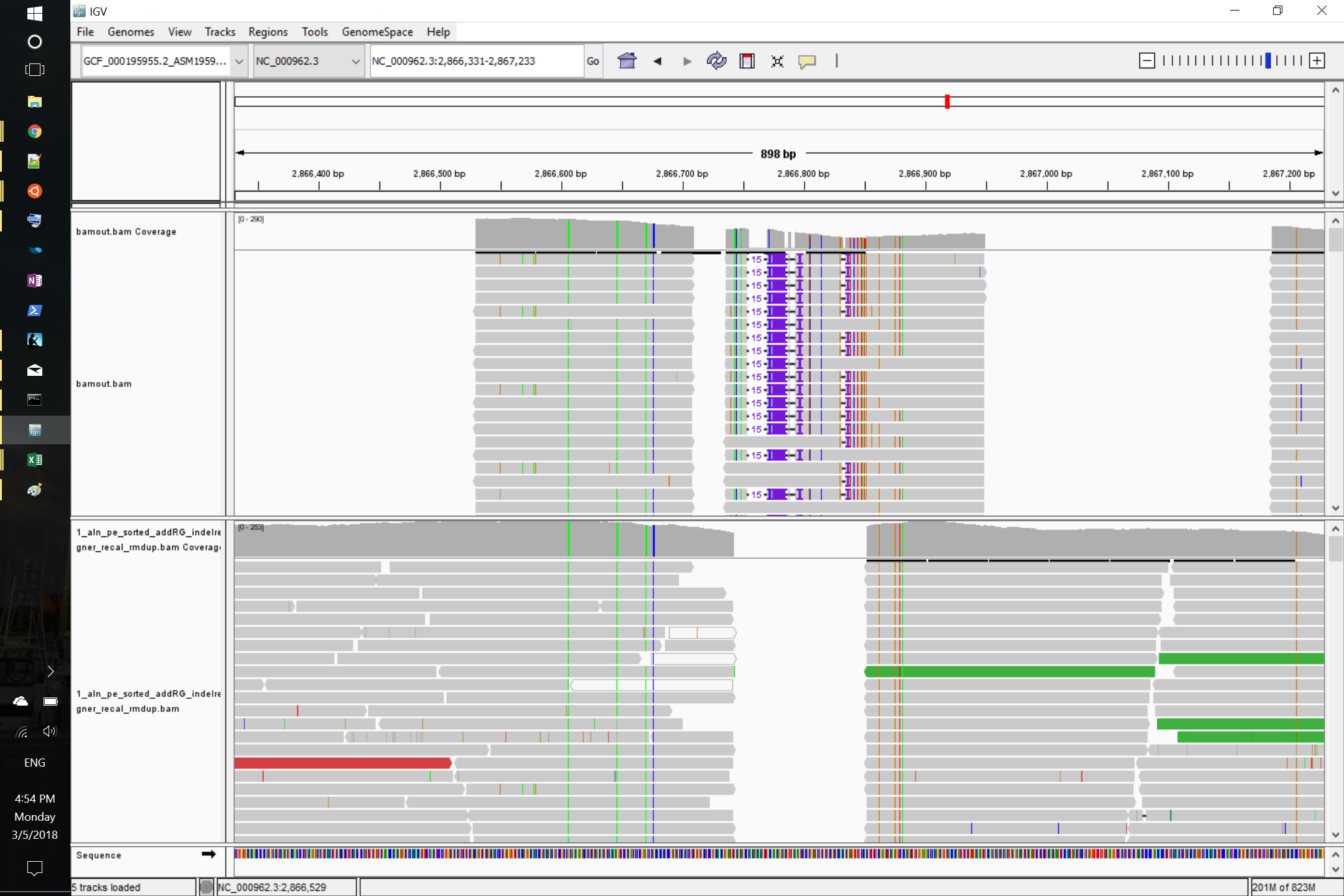Expand the chromosome NC_000962.3 dropdown
This screenshot has height=896, width=1344.
(355, 61)
